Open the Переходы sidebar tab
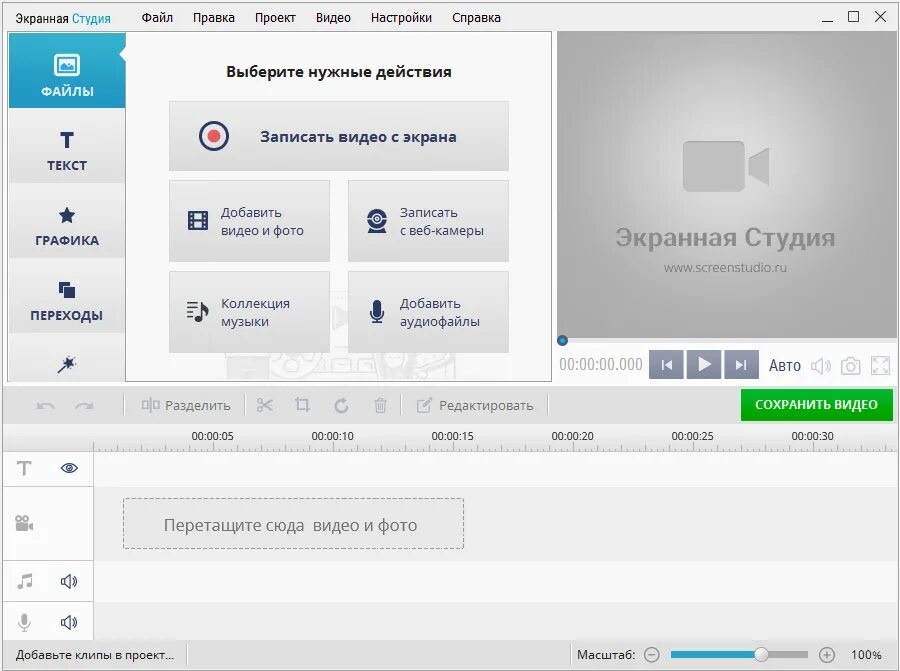 pyautogui.click(x=67, y=296)
